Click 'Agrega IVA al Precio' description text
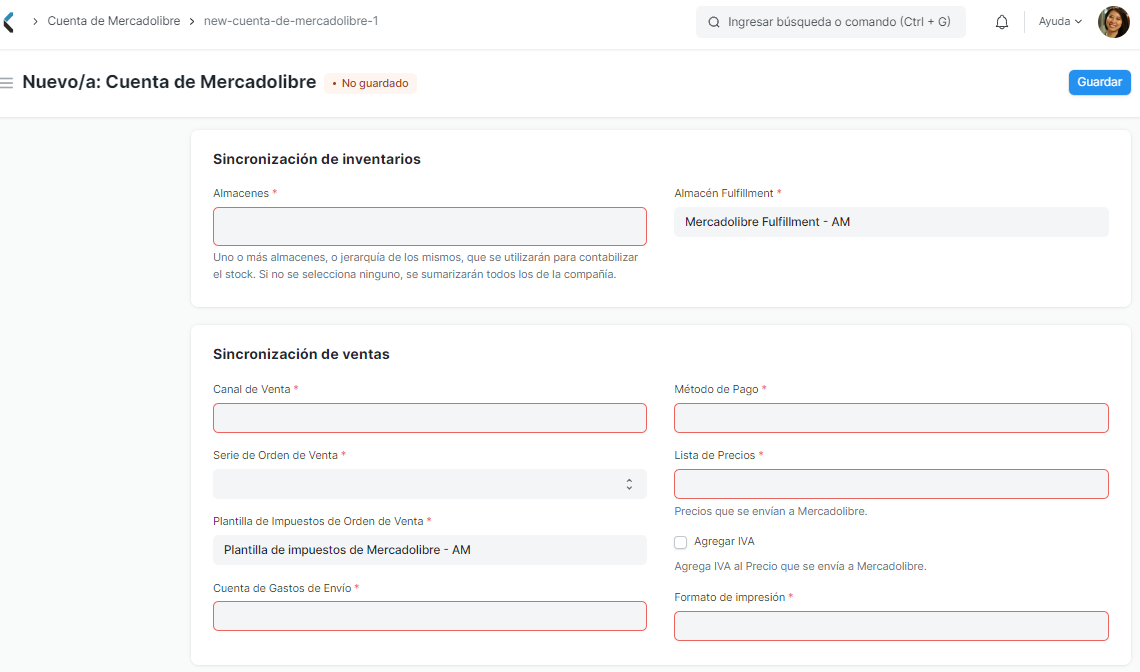Image resolution: width=1140 pixels, height=672 pixels. (800, 567)
